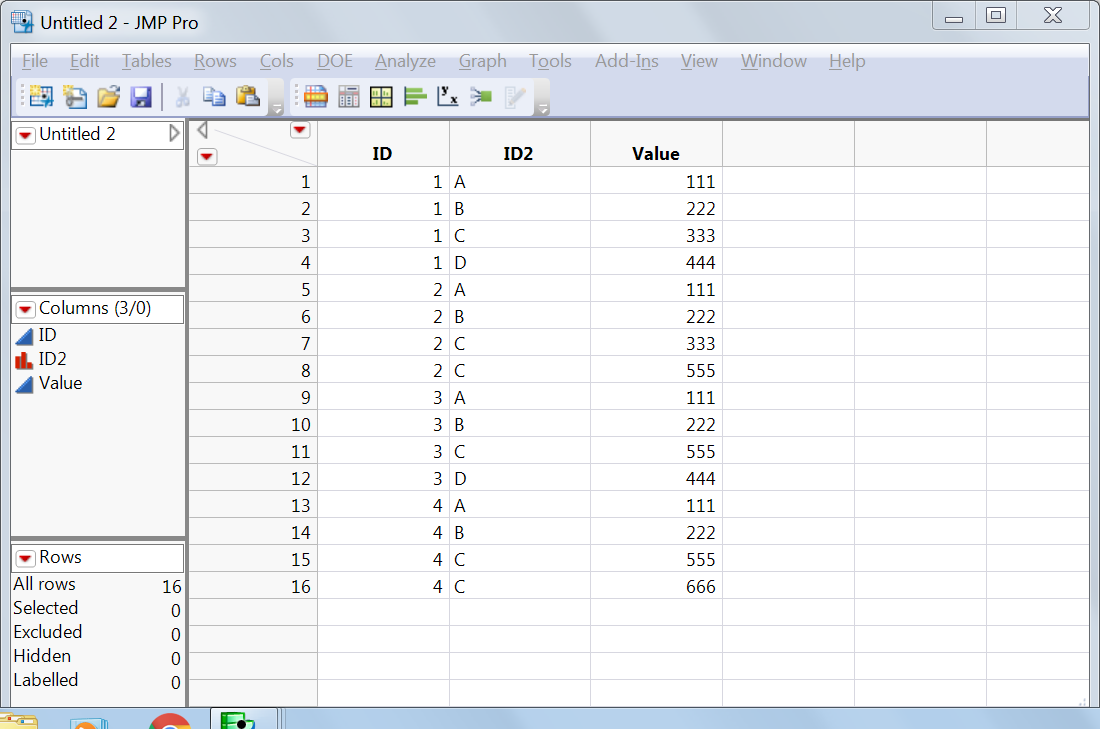Click the green run script toolbar icon
This screenshot has width=1100, height=729.
pos(479,96)
